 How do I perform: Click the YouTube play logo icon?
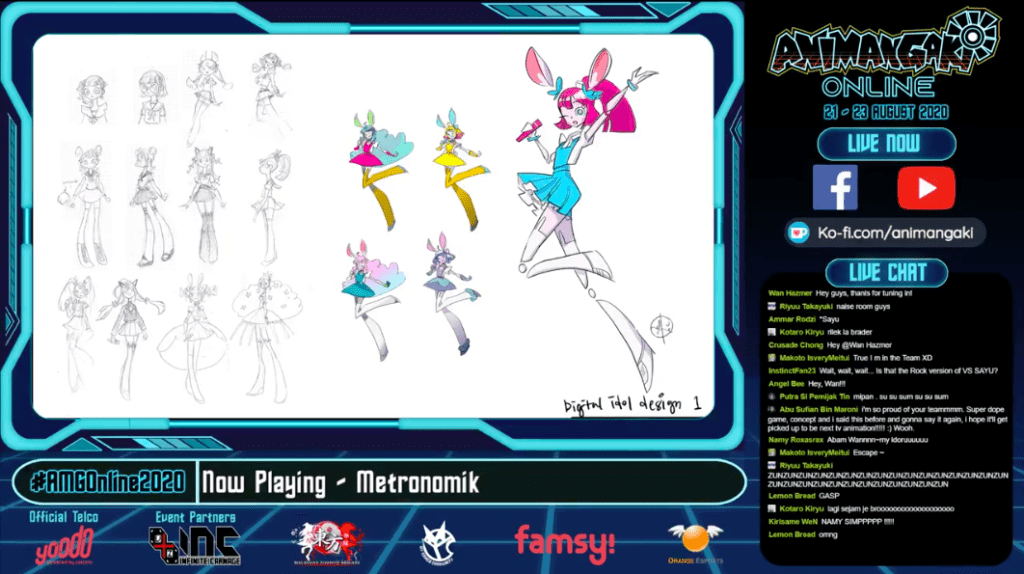click(x=926, y=188)
